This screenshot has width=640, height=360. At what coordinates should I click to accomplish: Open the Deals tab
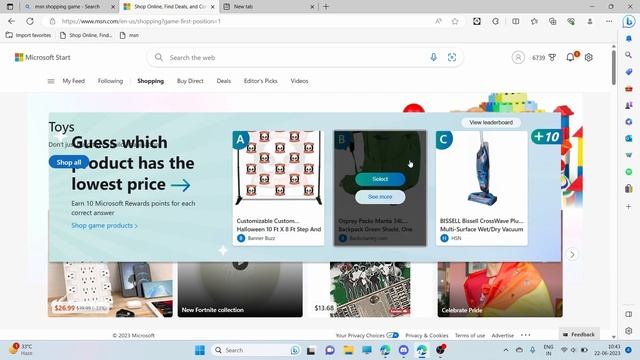point(224,81)
